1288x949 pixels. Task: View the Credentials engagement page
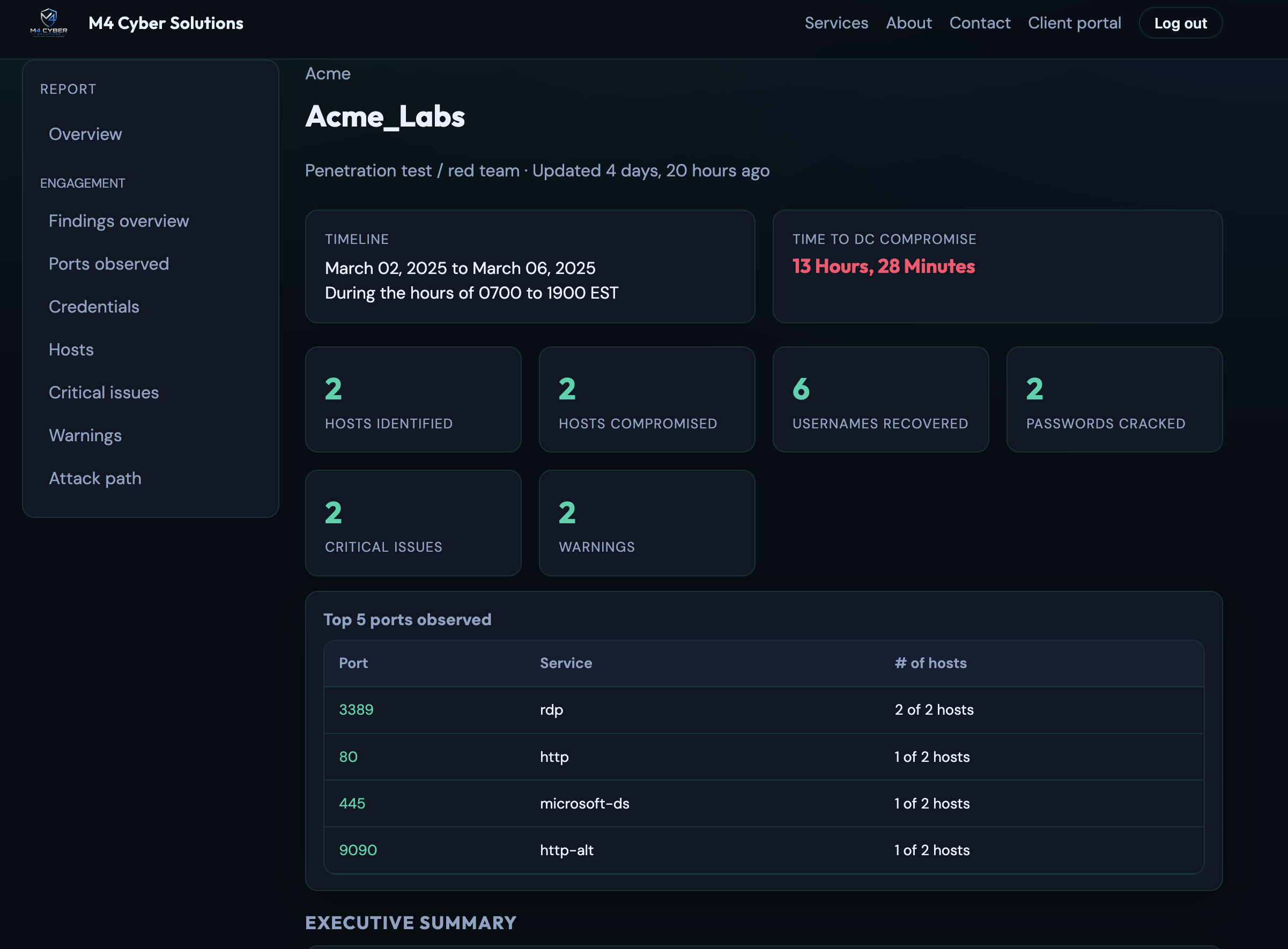[94, 306]
